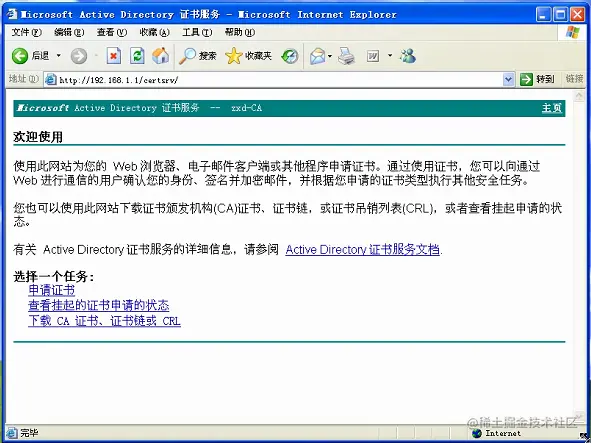Open the History clock icon

click(289, 56)
